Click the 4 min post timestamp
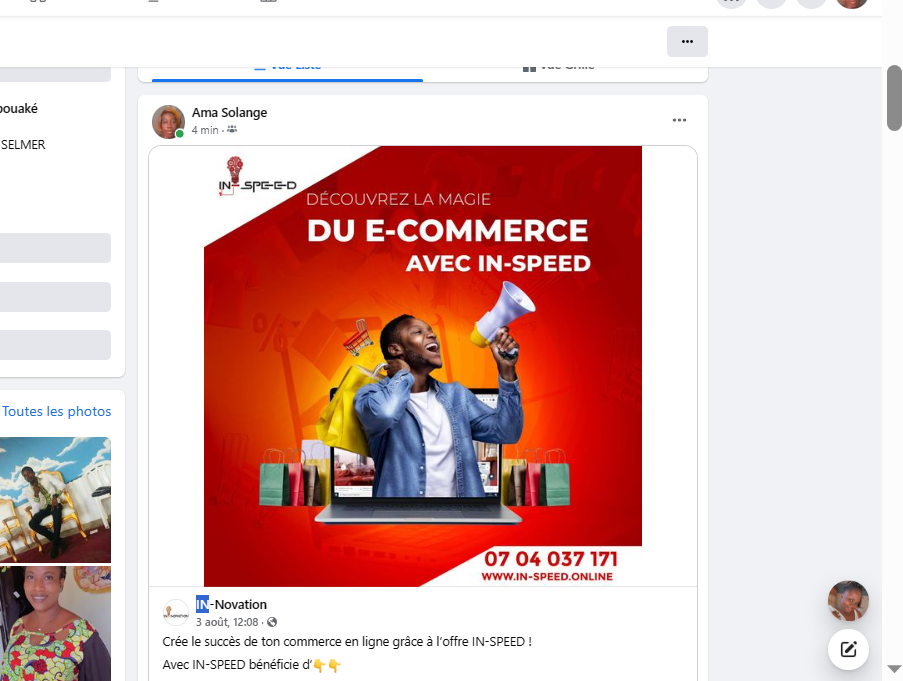The height and width of the screenshot is (681, 903). coord(205,130)
